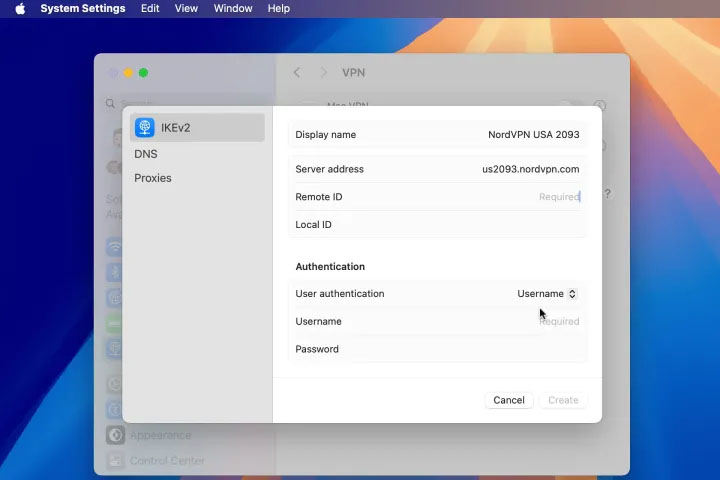The image size is (720, 480).
Task: Switch to the Proxies section
Action: click(152, 178)
